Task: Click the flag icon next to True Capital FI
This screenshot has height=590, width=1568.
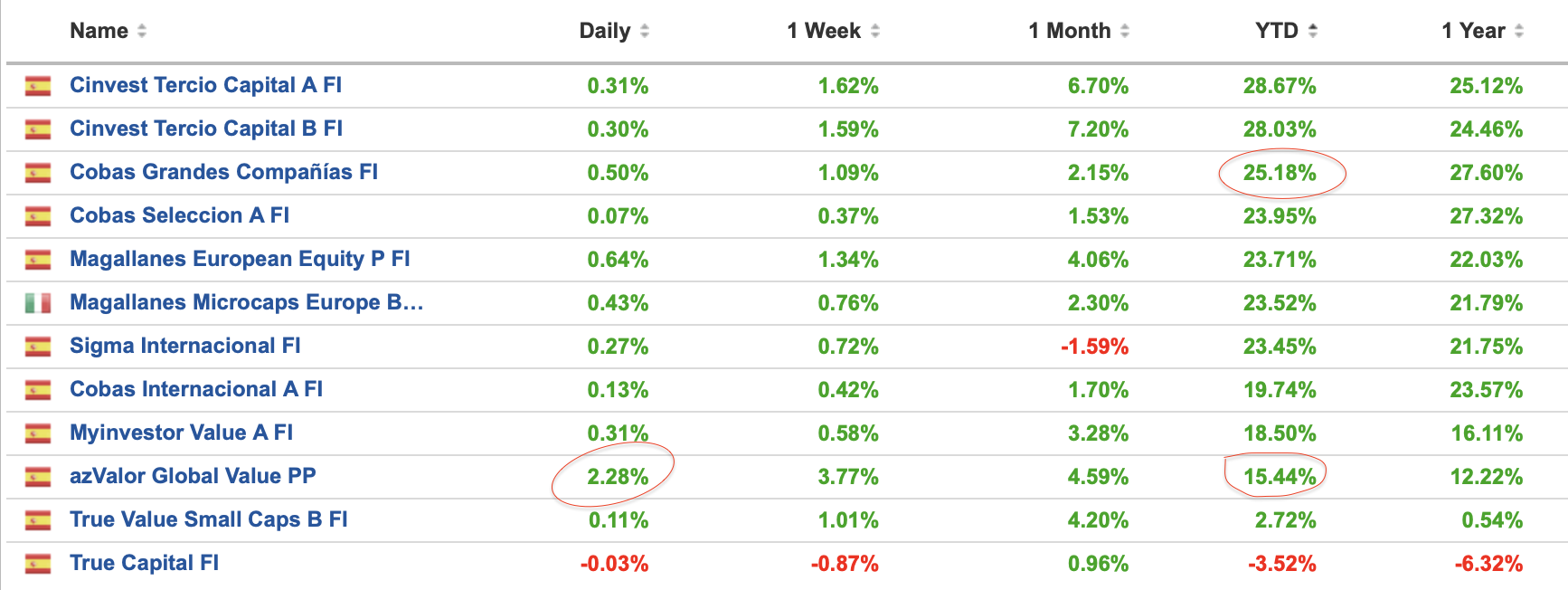Action: pos(38,564)
